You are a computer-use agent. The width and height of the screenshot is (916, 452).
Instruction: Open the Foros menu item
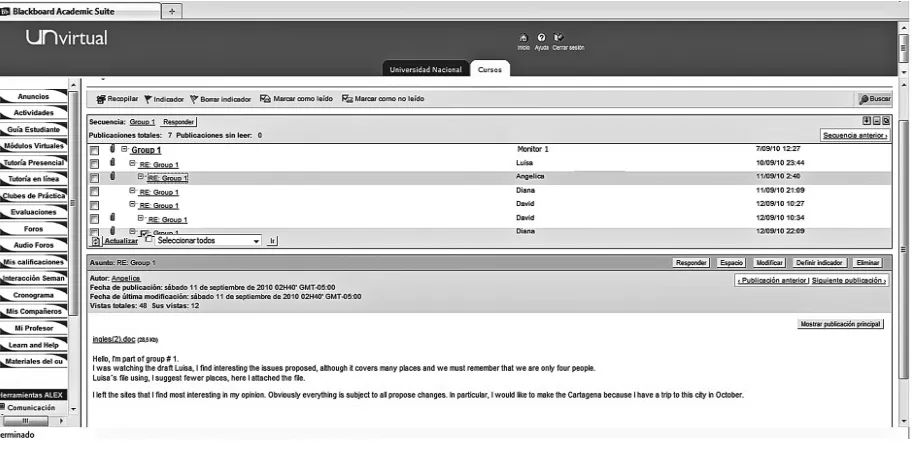33,229
